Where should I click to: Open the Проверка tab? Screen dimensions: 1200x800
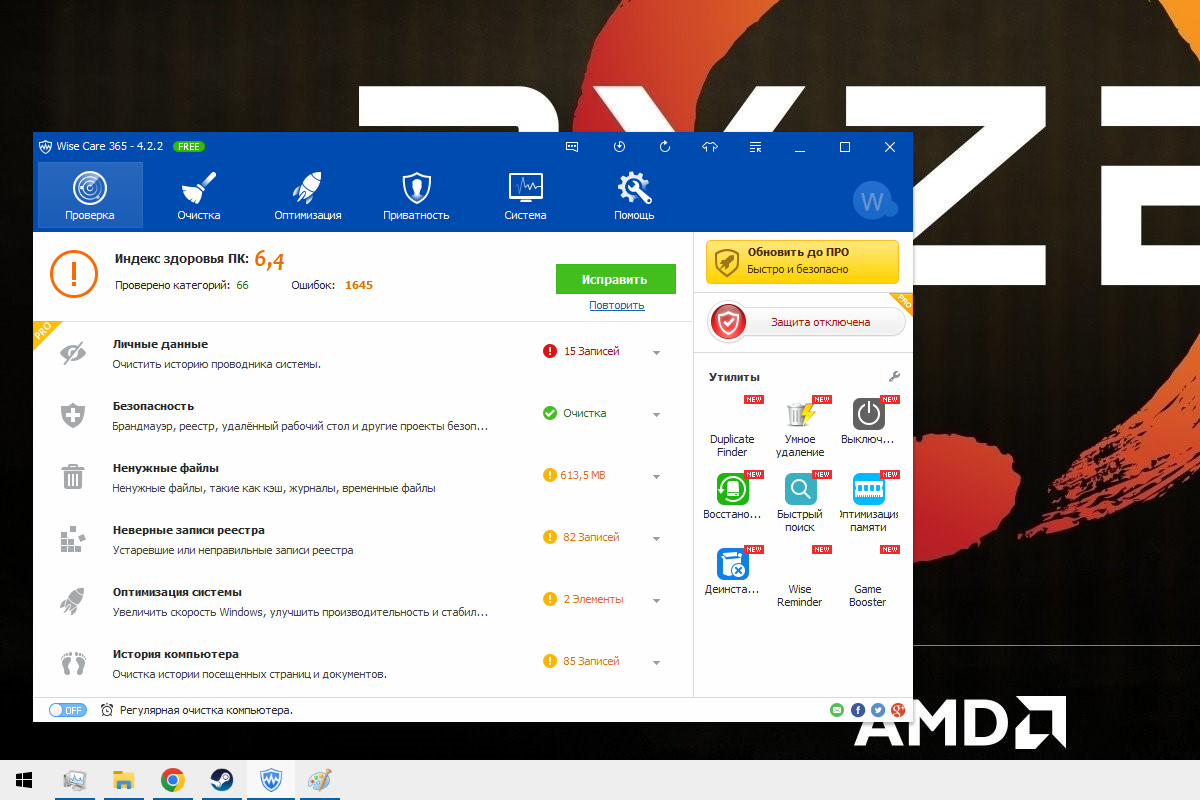point(90,195)
